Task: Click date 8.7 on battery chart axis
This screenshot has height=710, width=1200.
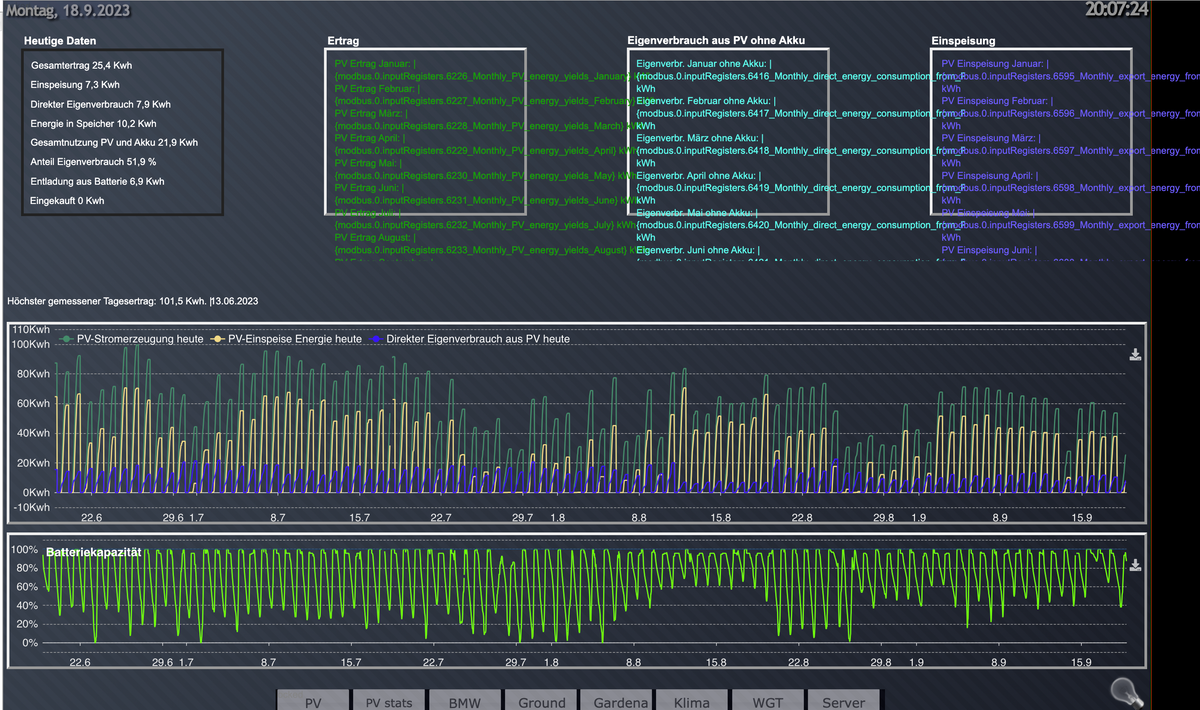Action: tap(268, 662)
